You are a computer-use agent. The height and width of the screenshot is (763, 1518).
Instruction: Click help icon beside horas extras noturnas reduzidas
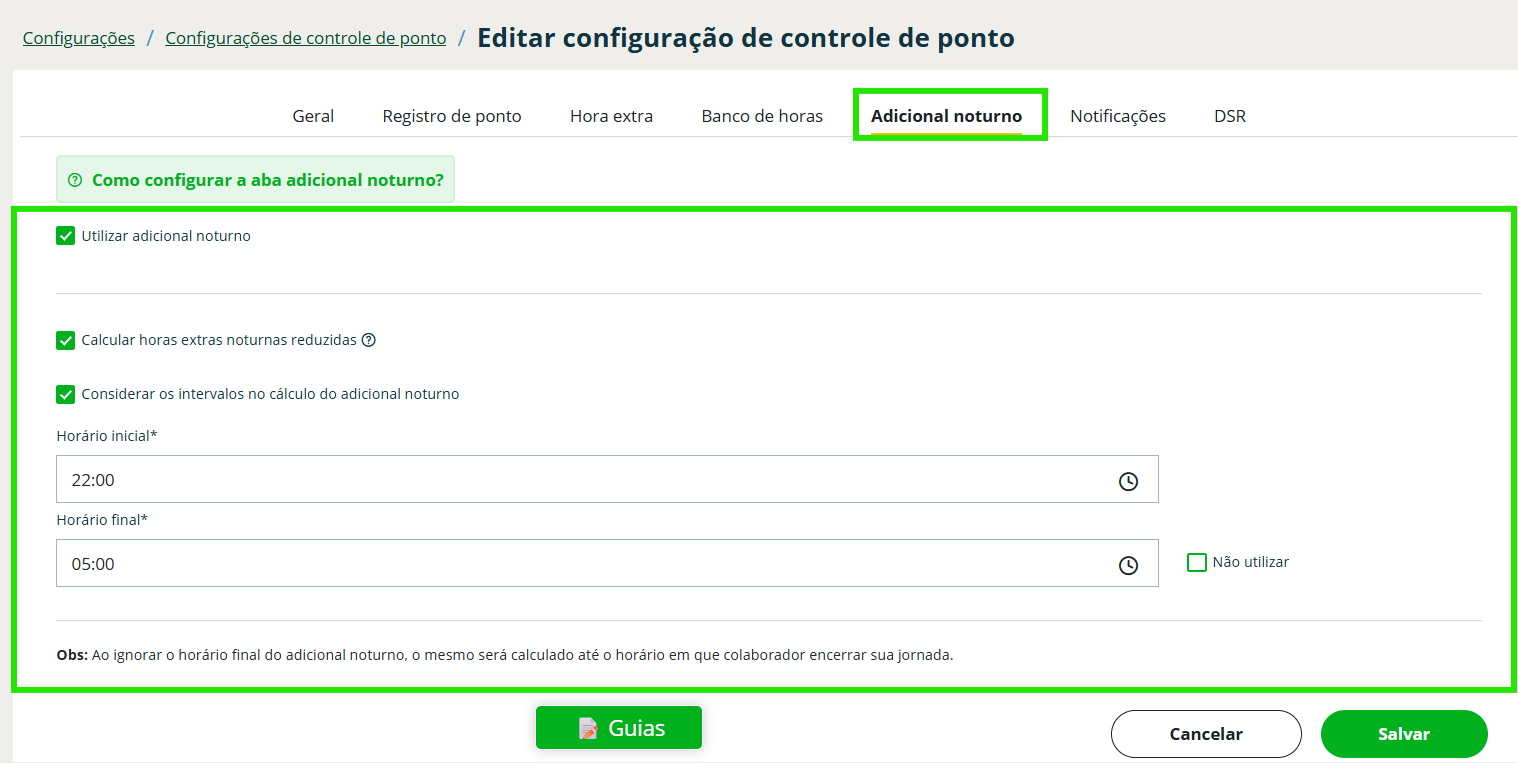pyautogui.click(x=369, y=340)
